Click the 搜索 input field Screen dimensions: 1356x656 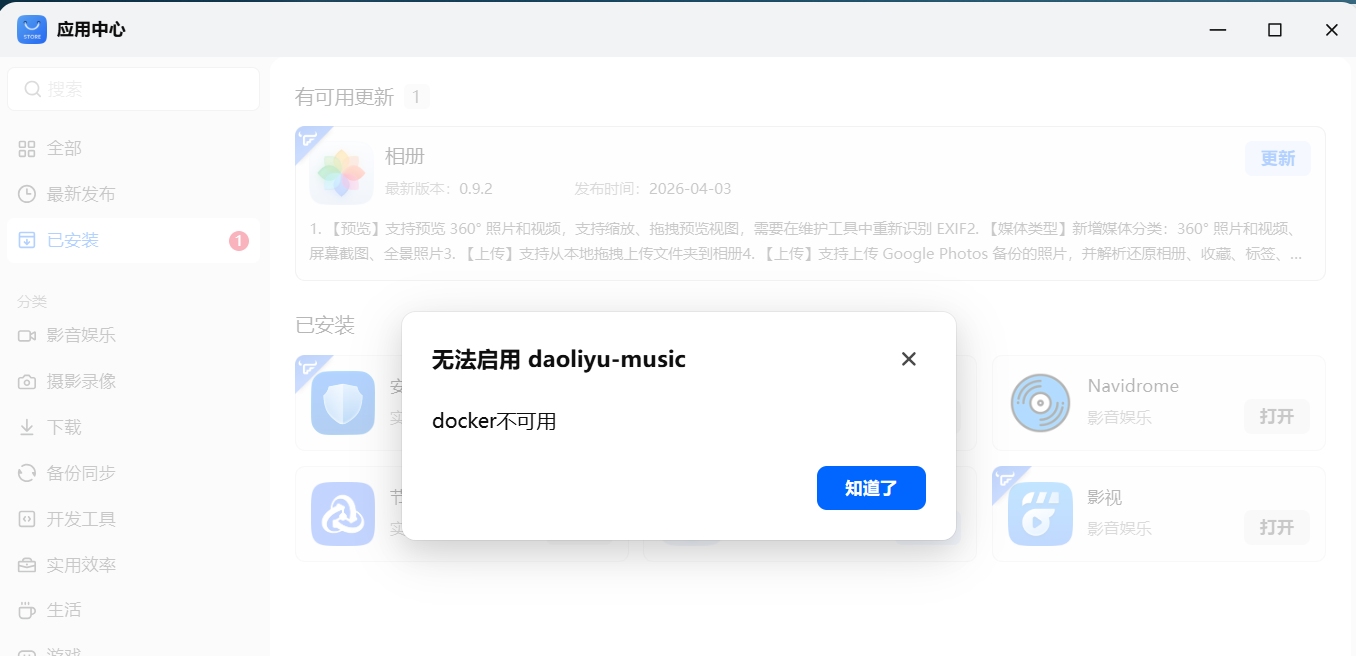pos(133,89)
